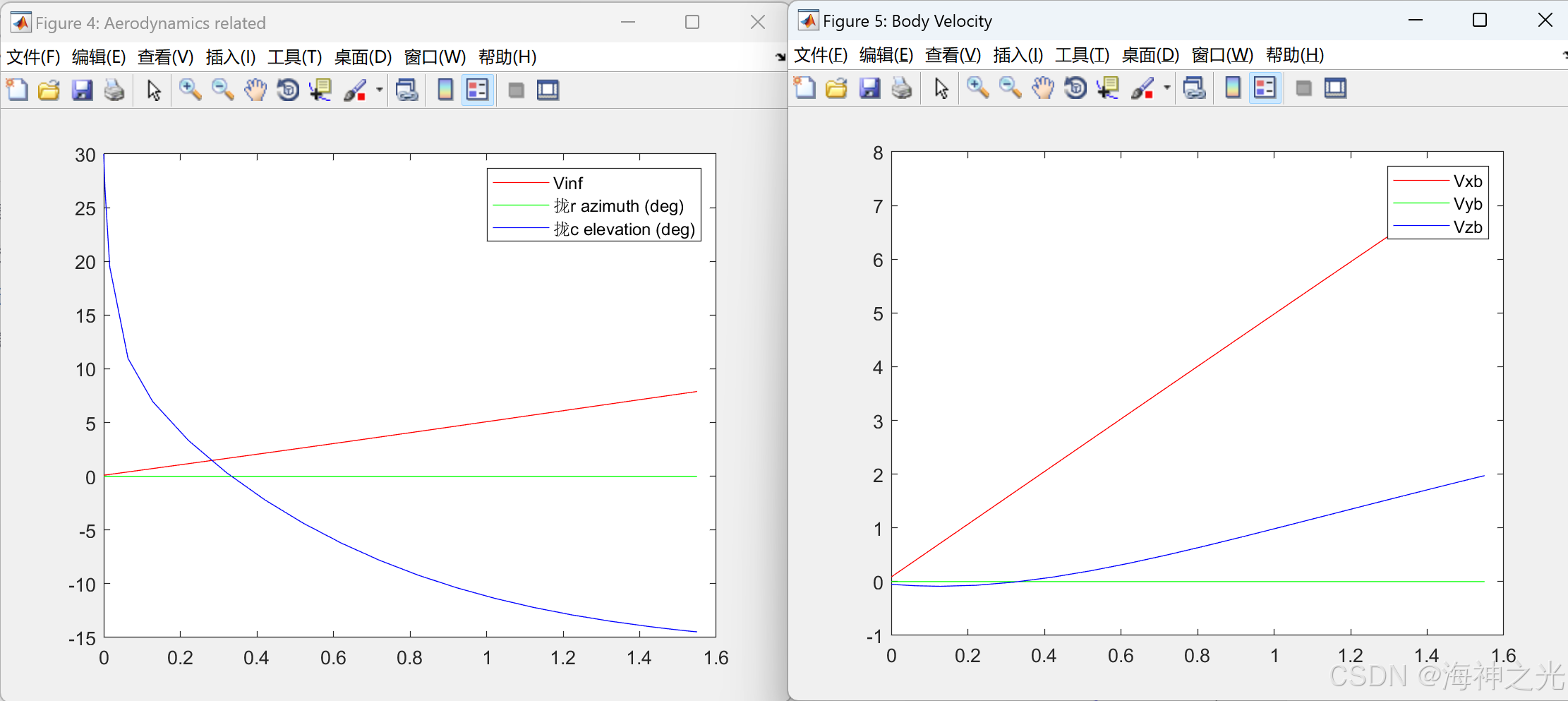Image resolution: width=1568 pixels, height=701 pixels.
Task: Click New Figure icon in Figure 4 toolbar
Action: point(17,90)
